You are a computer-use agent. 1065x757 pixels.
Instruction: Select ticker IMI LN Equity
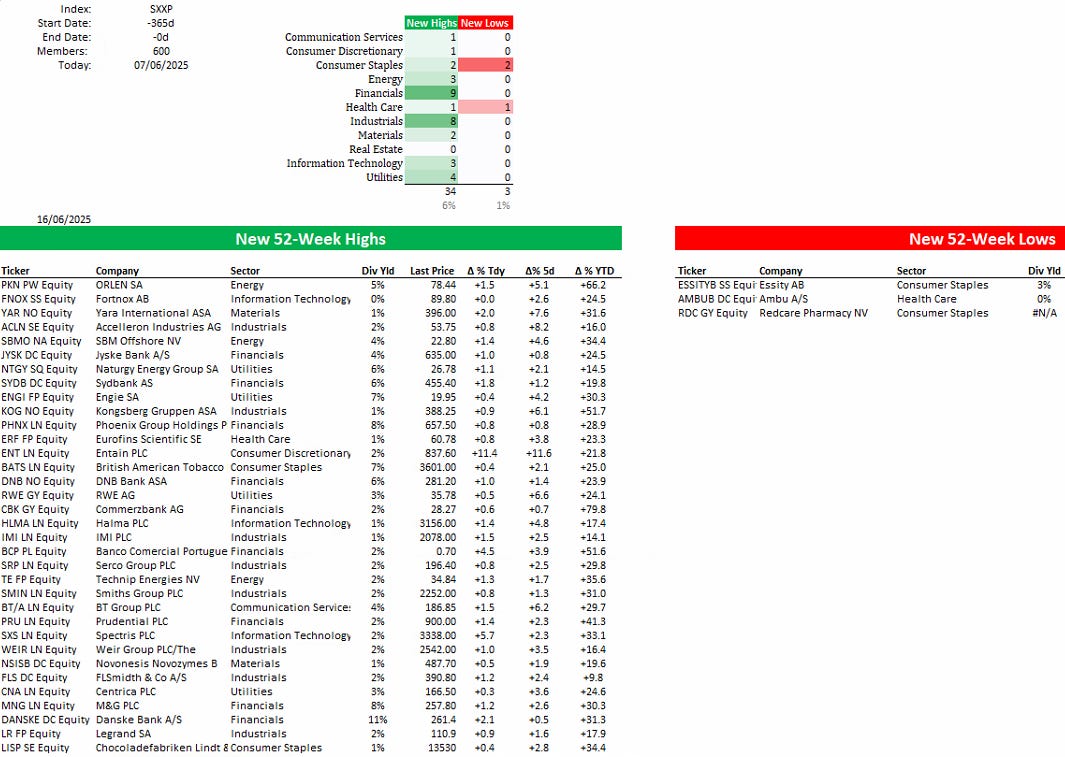(x=34, y=538)
